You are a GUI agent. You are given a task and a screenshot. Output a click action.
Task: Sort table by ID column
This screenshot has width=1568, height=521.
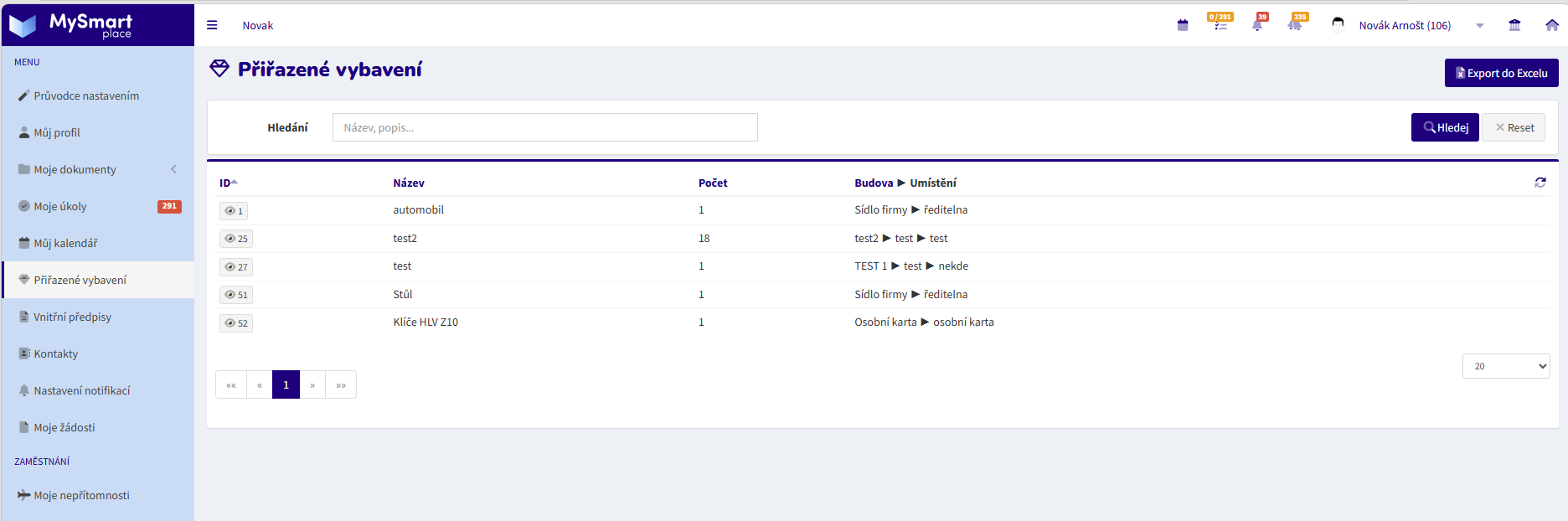coord(229,183)
